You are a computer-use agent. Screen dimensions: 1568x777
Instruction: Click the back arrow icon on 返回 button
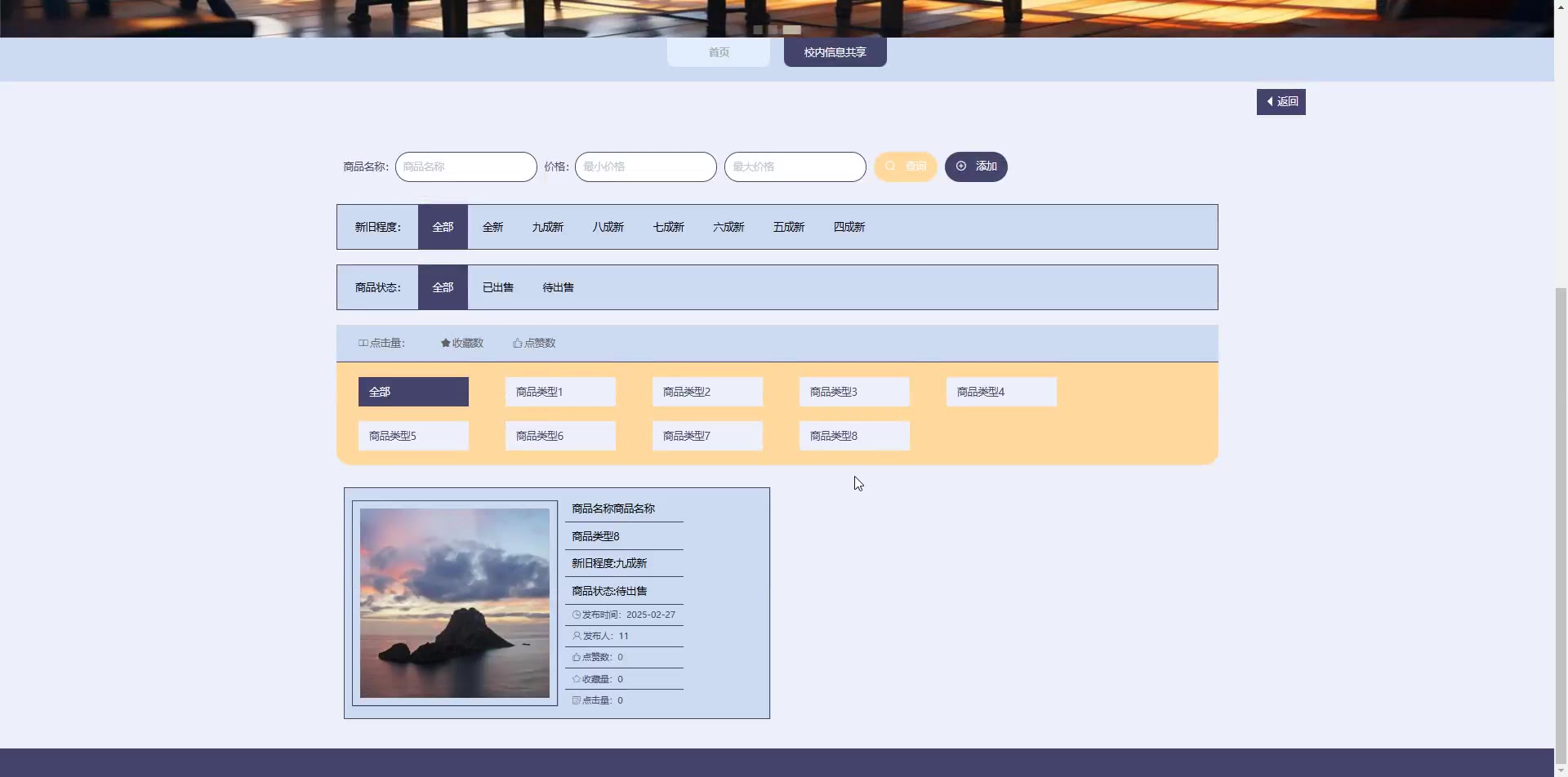click(x=1271, y=101)
